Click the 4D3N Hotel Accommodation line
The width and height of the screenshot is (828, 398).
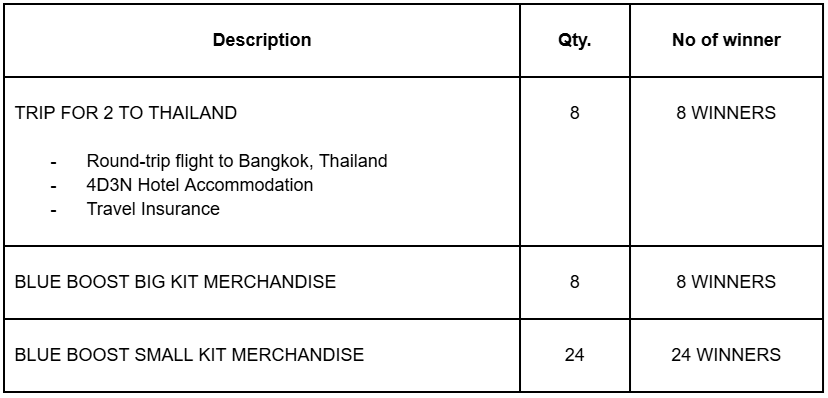200,185
